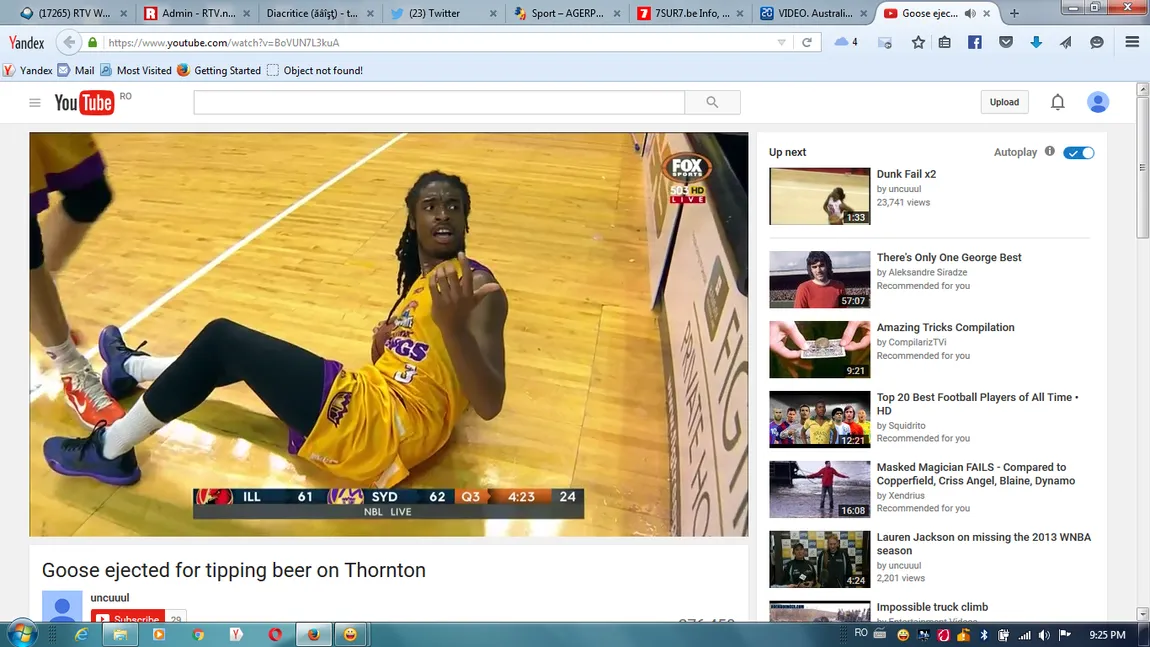Switch to the Twitter tab
Image resolution: width=1150 pixels, height=647 pixels.
point(443,13)
